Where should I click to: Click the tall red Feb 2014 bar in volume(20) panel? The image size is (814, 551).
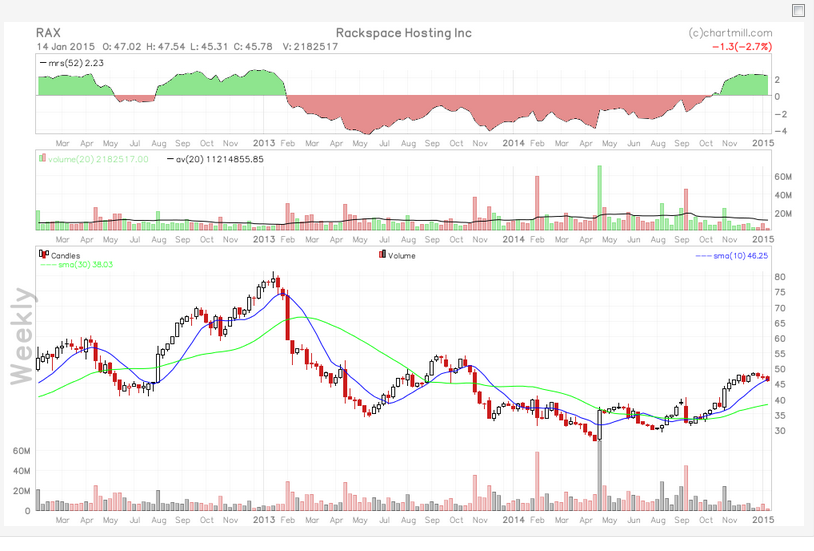[537, 203]
